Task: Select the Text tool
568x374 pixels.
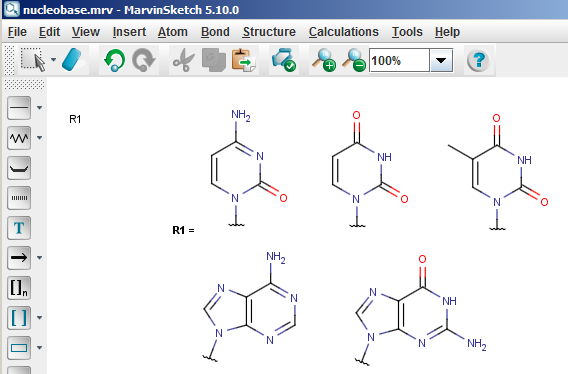Action: [x=19, y=228]
